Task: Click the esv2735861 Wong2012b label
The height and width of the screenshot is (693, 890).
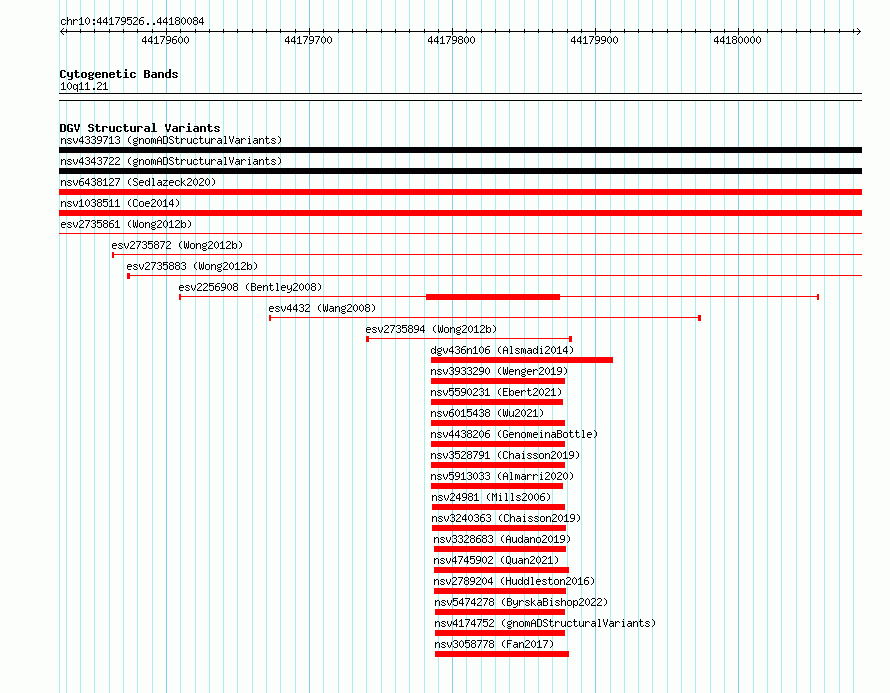Action: [x=126, y=224]
